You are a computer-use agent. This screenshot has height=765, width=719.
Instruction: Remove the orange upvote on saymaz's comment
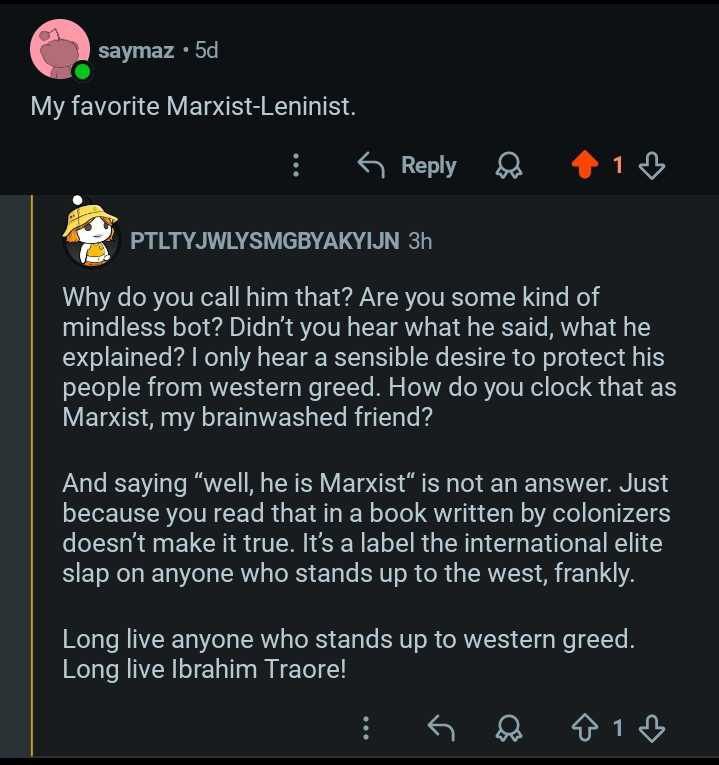[585, 166]
